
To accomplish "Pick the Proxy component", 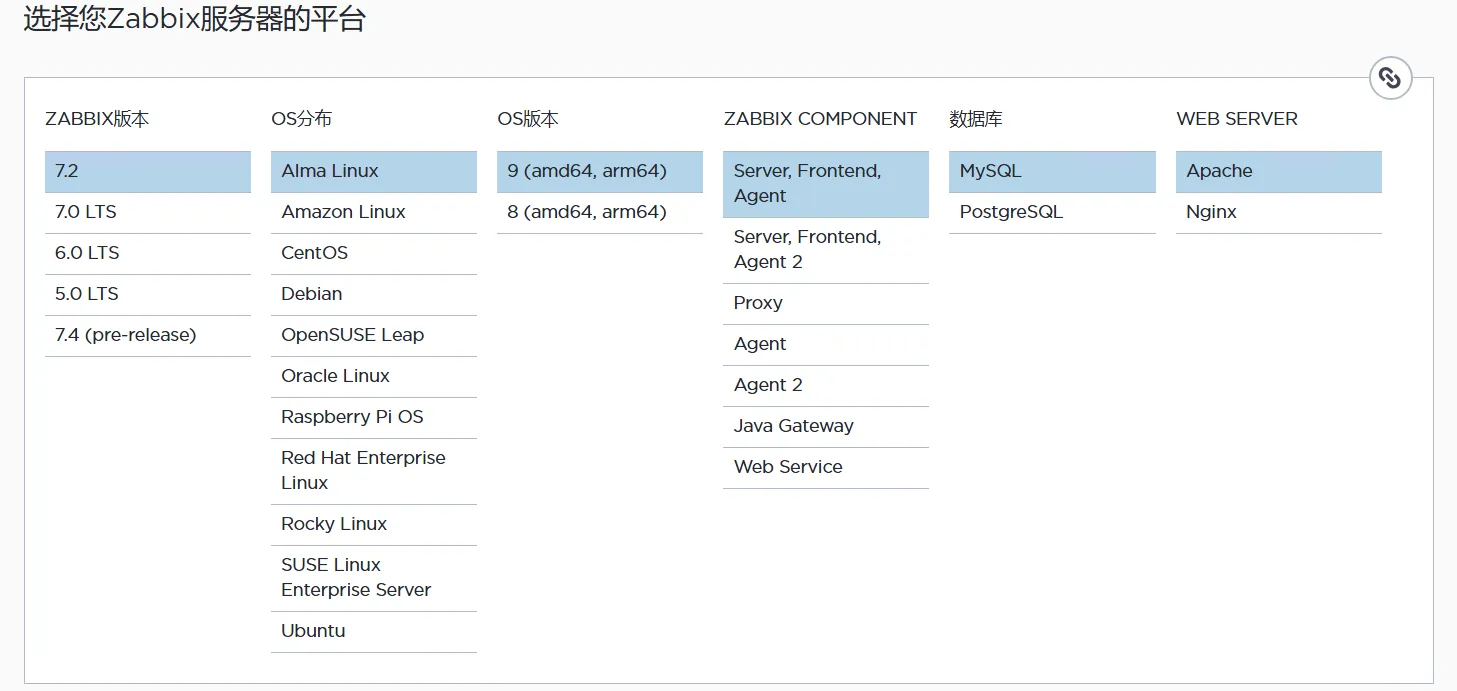I will pyautogui.click(x=826, y=303).
